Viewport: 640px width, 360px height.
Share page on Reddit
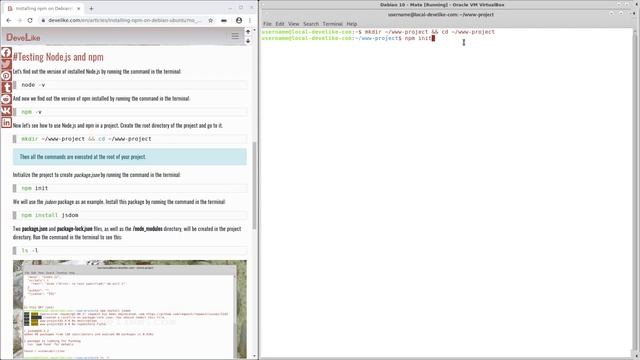pos(6,99)
